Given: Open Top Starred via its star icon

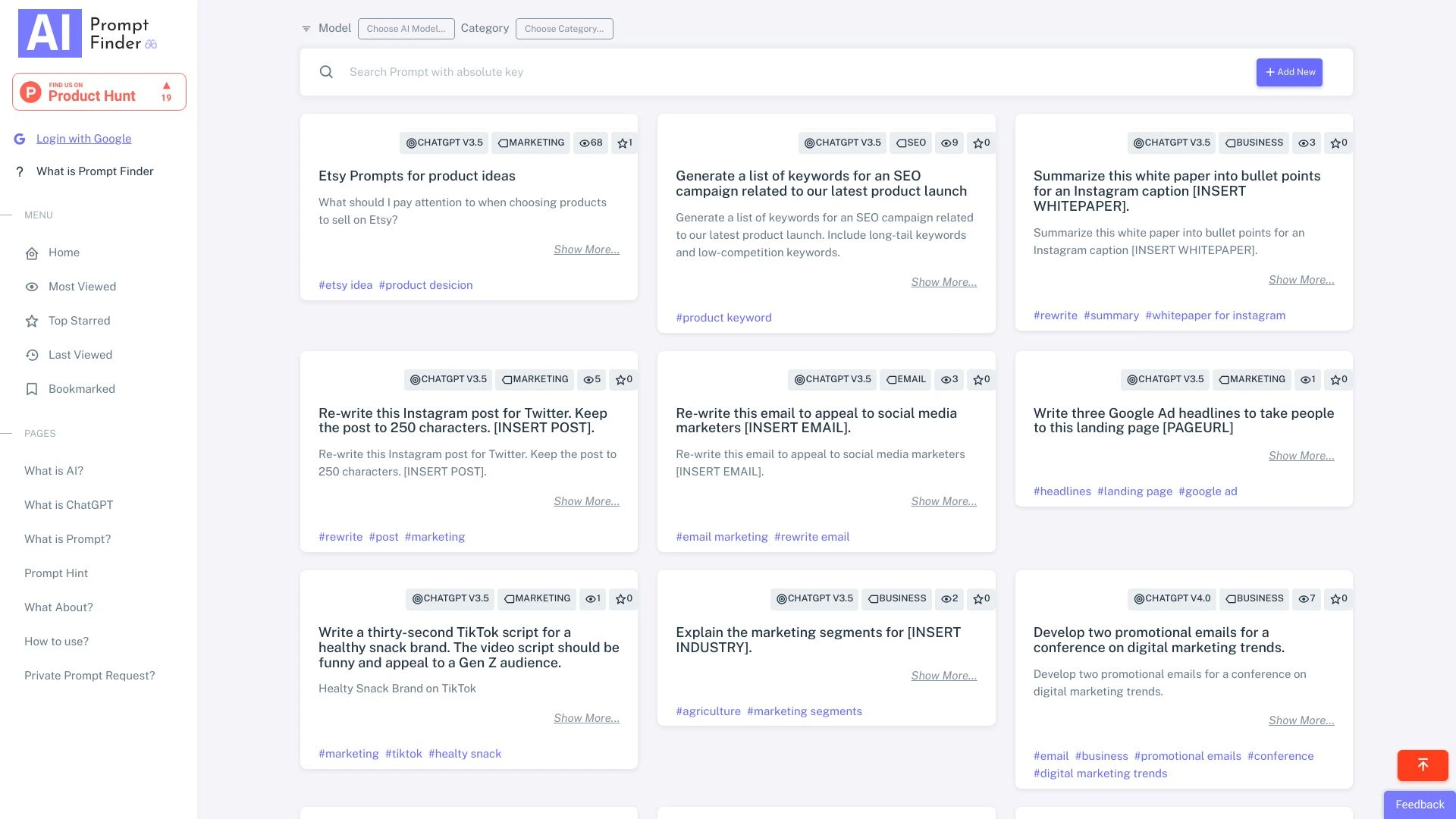Looking at the screenshot, I should point(32,321).
